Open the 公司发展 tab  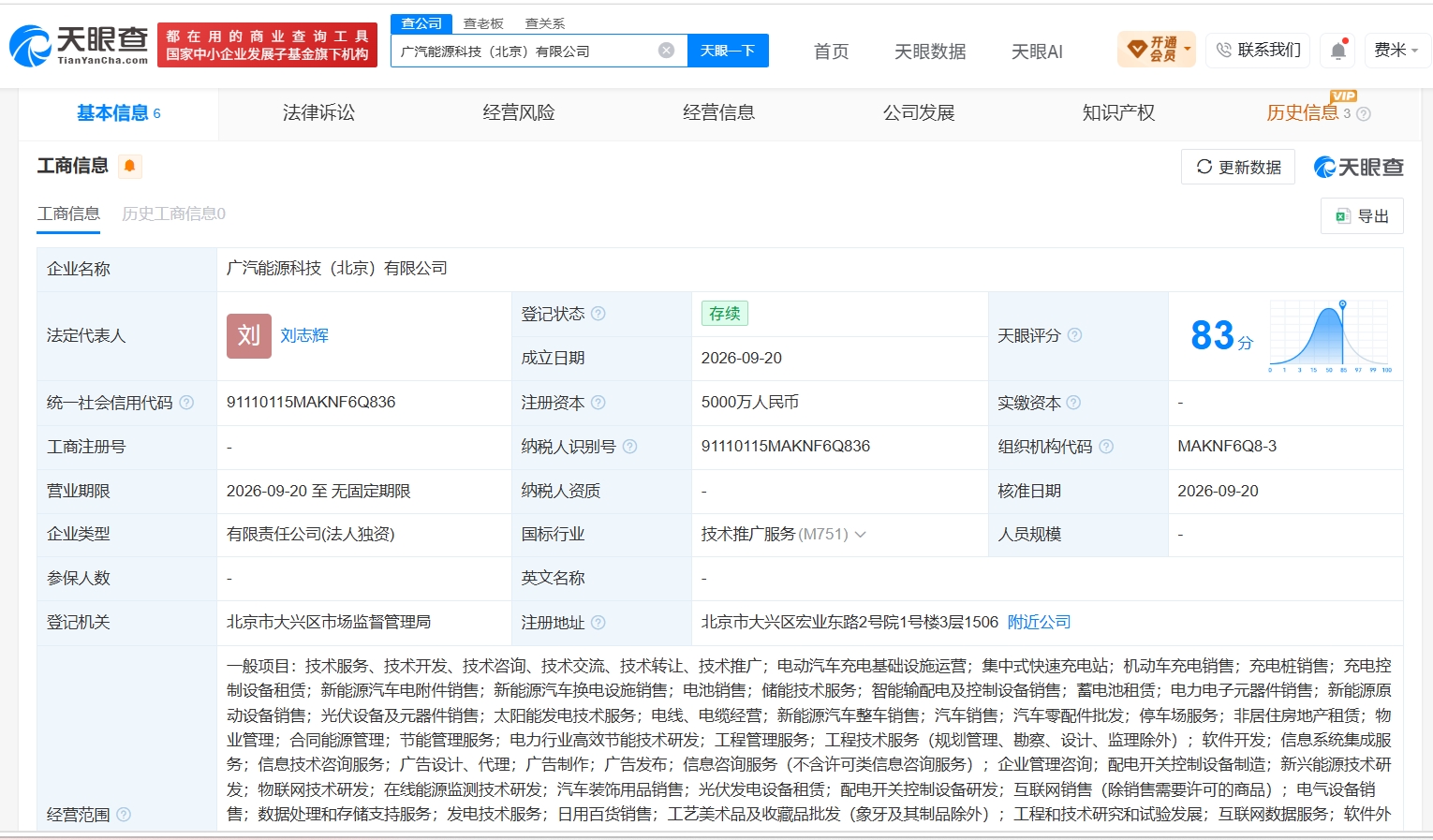coord(919,113)
